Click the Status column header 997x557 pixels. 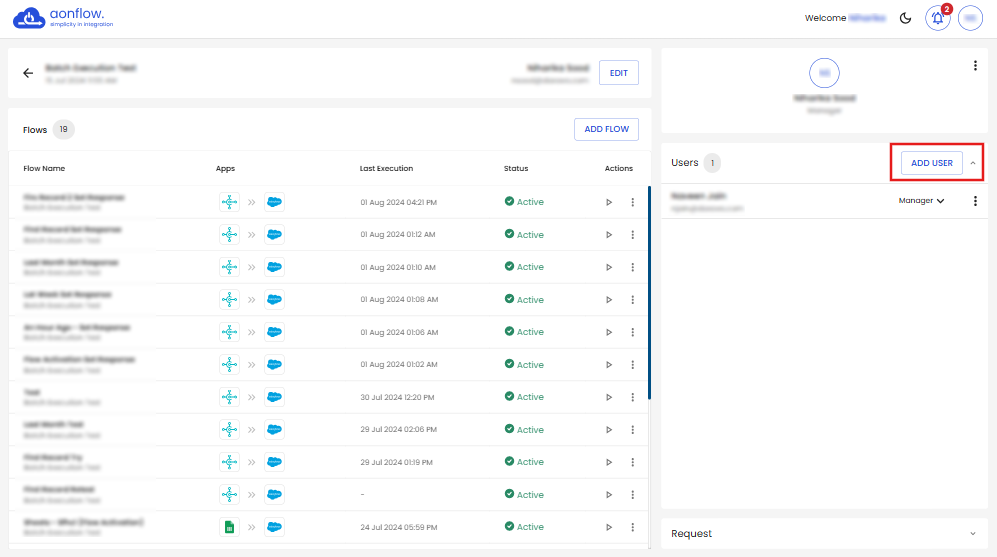(x=516, y=168)
